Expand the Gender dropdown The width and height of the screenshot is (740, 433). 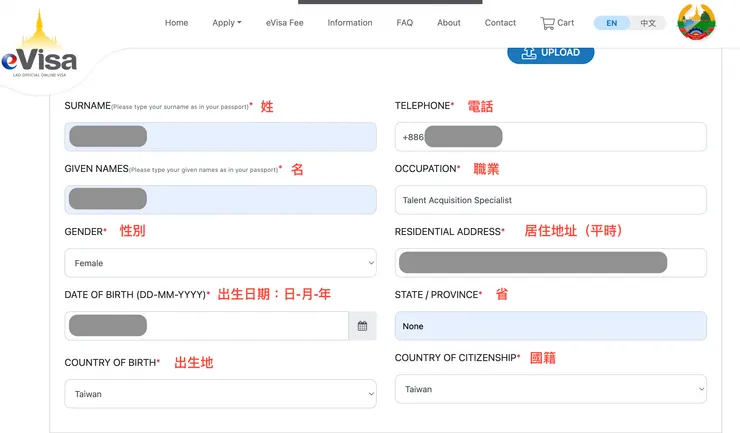(220, 263)
